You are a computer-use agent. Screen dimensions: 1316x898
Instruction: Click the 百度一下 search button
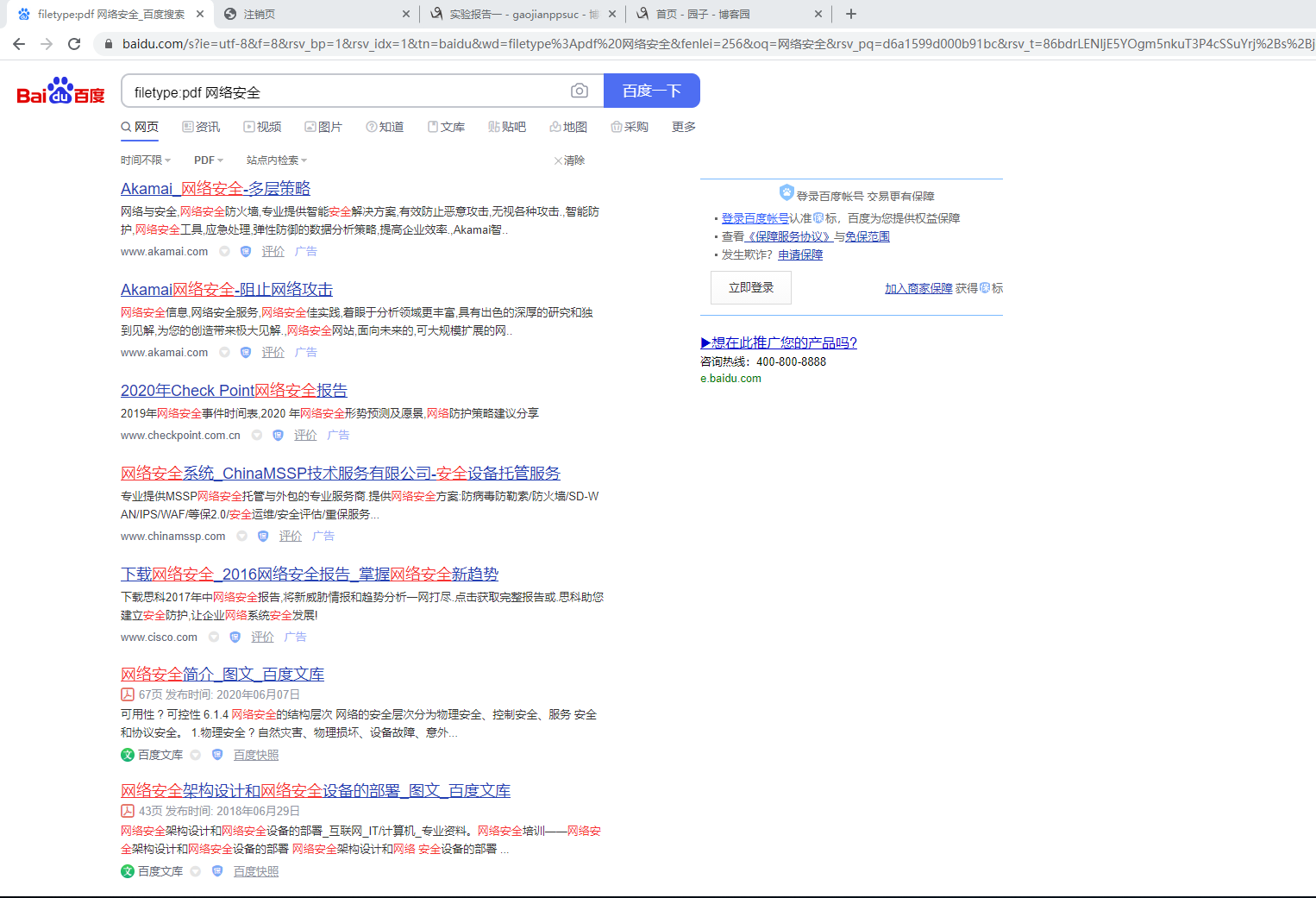(652, 91)
